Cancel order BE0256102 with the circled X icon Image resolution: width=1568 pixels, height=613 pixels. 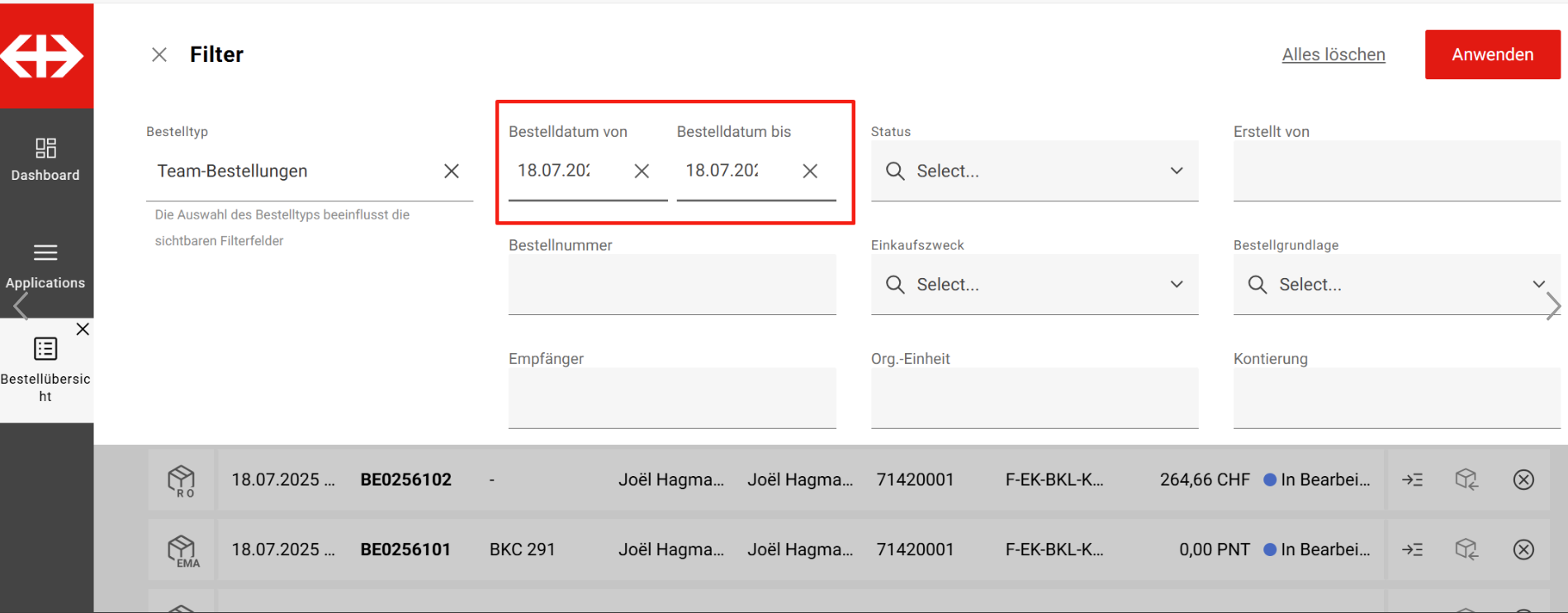pyautogui.click(x=1523, y=479)
